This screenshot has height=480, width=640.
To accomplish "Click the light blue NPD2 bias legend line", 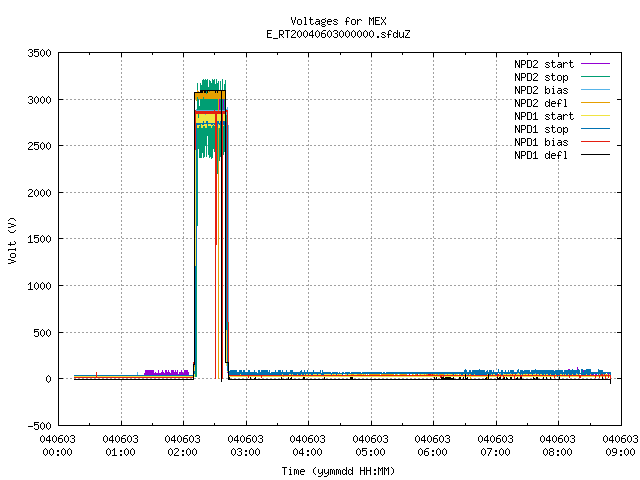I will 595,89.
